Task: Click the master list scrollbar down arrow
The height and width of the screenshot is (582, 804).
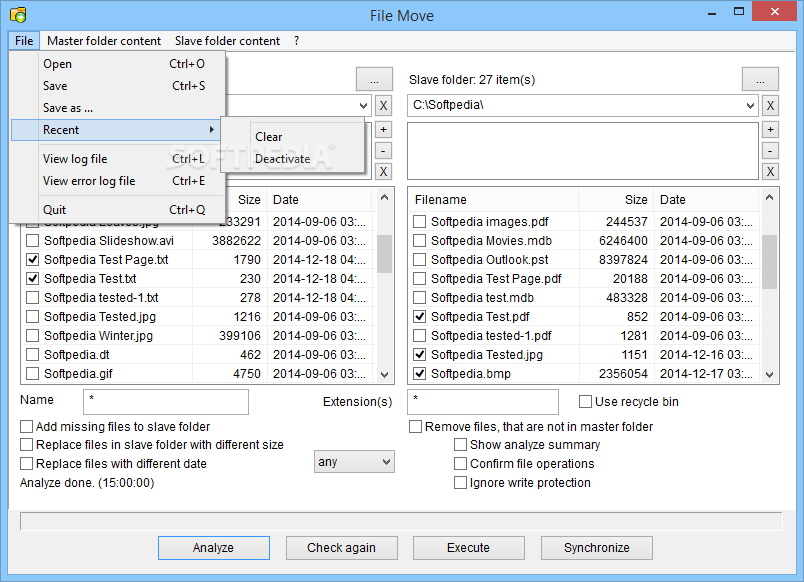Action: (x=385, y=375)
